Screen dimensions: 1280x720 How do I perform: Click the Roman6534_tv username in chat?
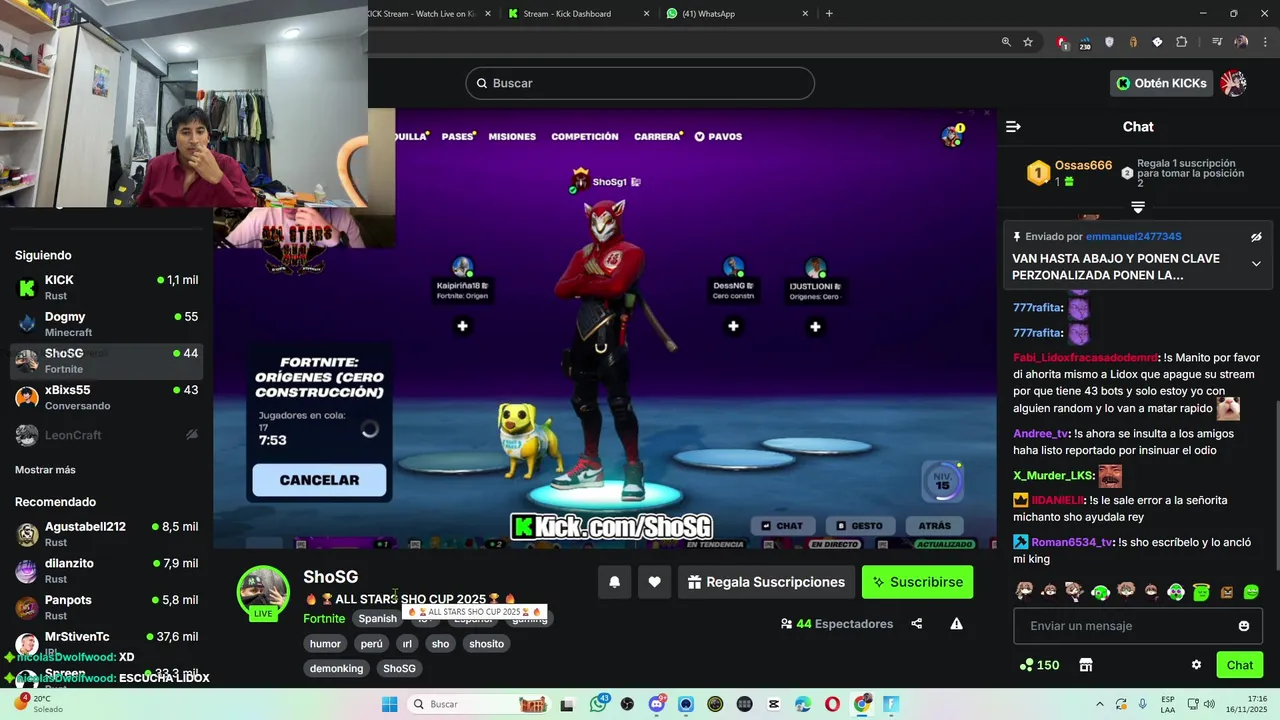point(1073,542)
